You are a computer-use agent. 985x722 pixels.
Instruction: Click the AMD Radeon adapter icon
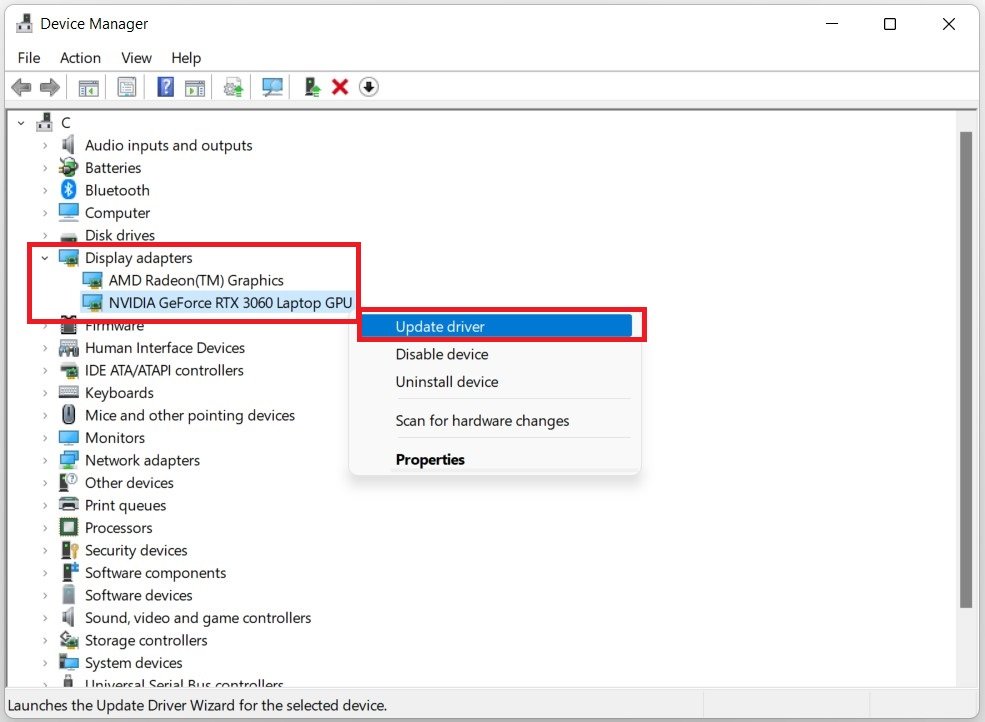(x=92, y=280)
